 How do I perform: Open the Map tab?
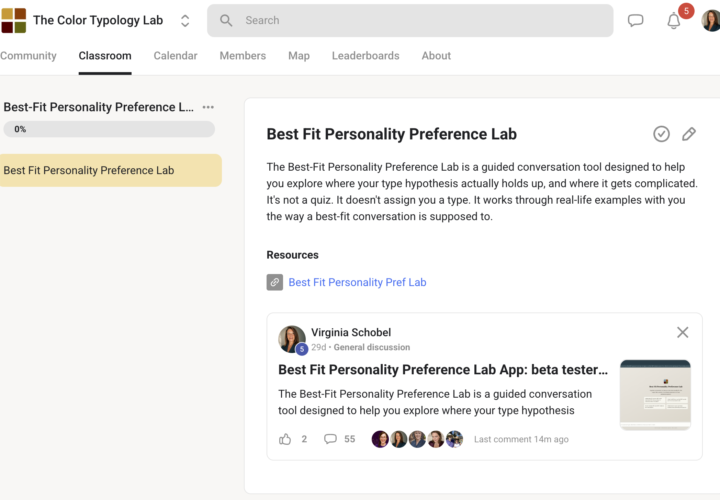click(299, 56)
